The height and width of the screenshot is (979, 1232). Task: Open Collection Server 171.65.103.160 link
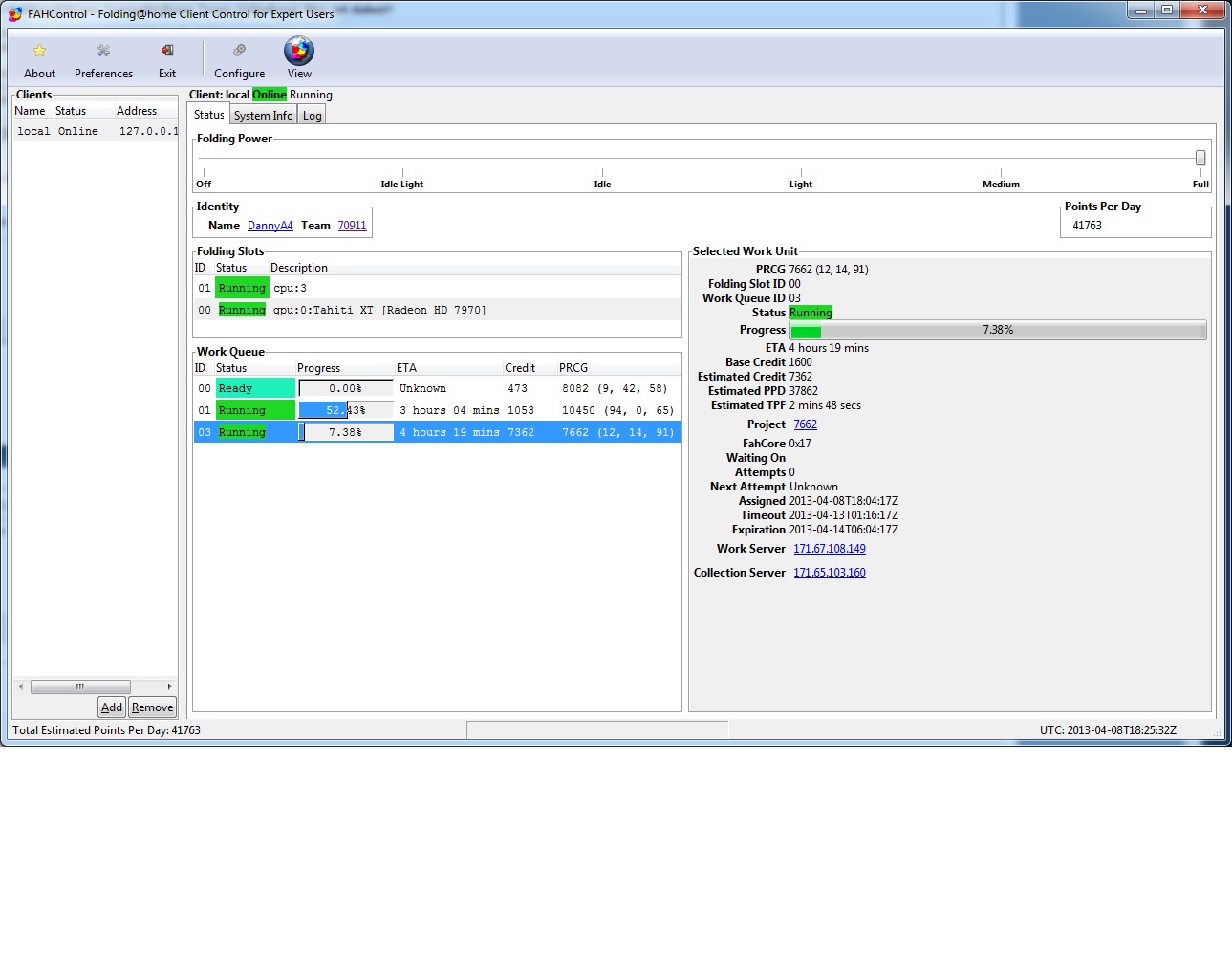click(830, 573)
